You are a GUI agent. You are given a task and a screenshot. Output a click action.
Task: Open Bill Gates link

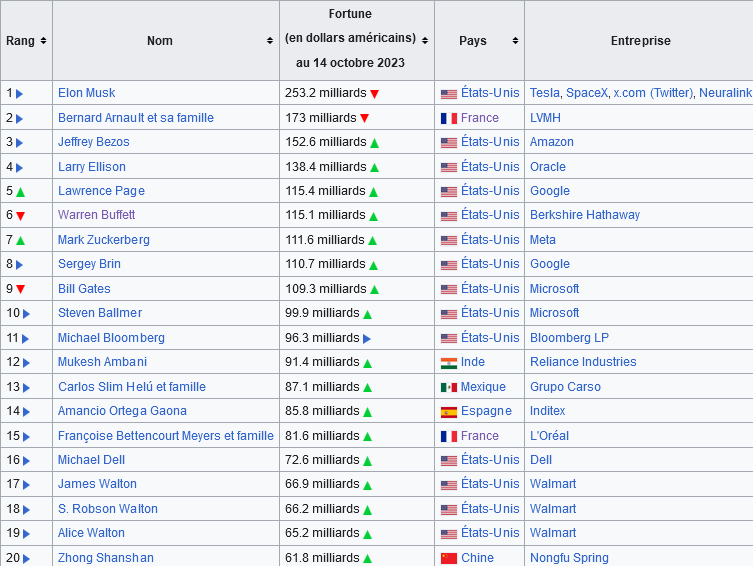tap(84, 289)
